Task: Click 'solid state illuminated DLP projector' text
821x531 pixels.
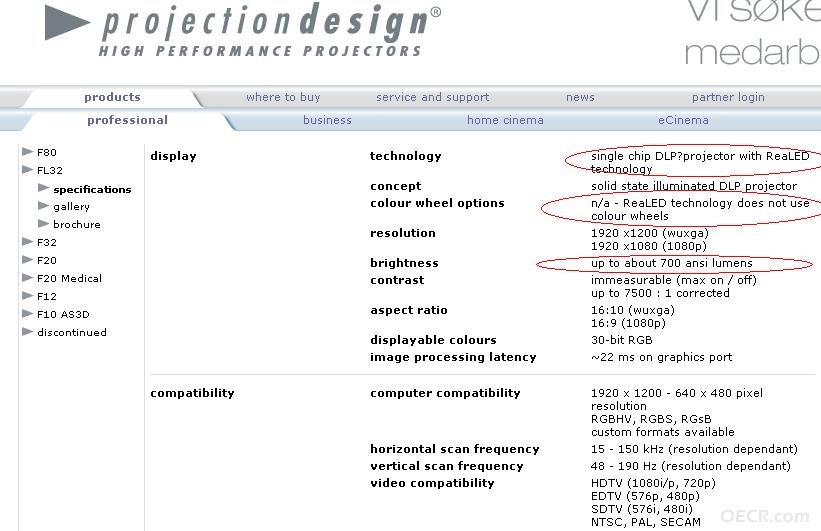Action: tap(694, 186)
